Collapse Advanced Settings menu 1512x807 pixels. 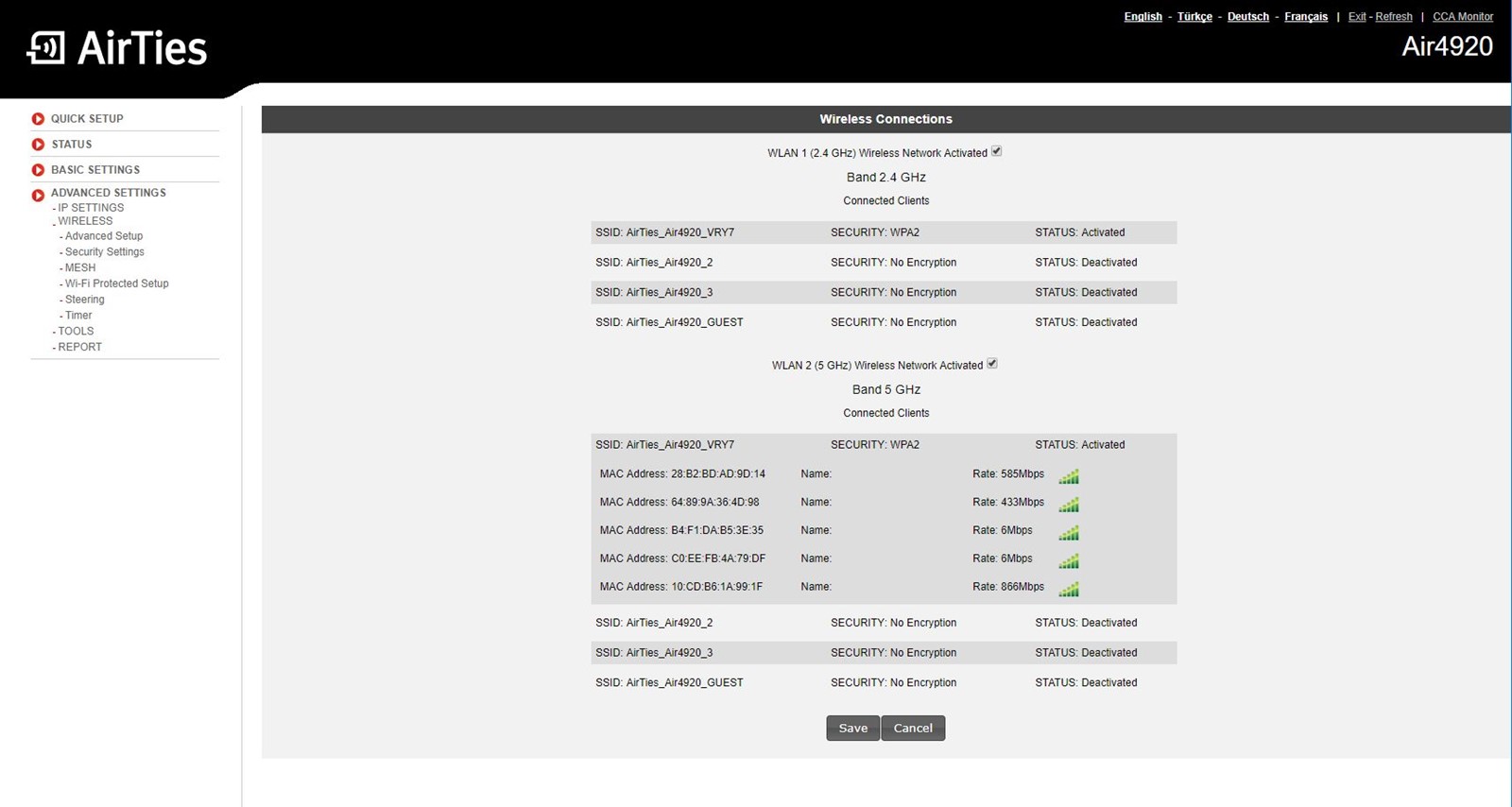tap(109, 193)
